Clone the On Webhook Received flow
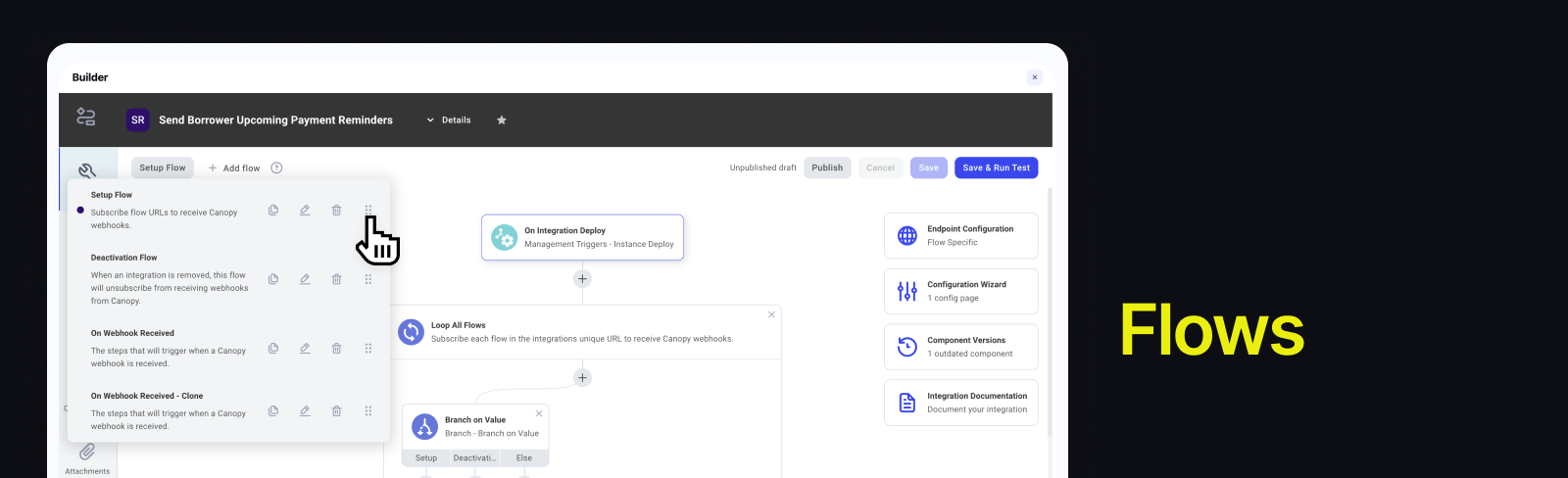Image resolution: width=1568 pixels, height=478 pixels. click(273, 348)
